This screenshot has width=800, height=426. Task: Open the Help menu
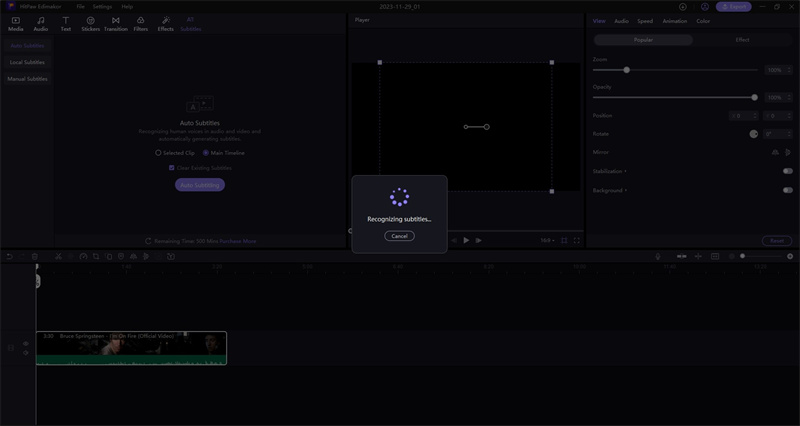coord(127,7)
